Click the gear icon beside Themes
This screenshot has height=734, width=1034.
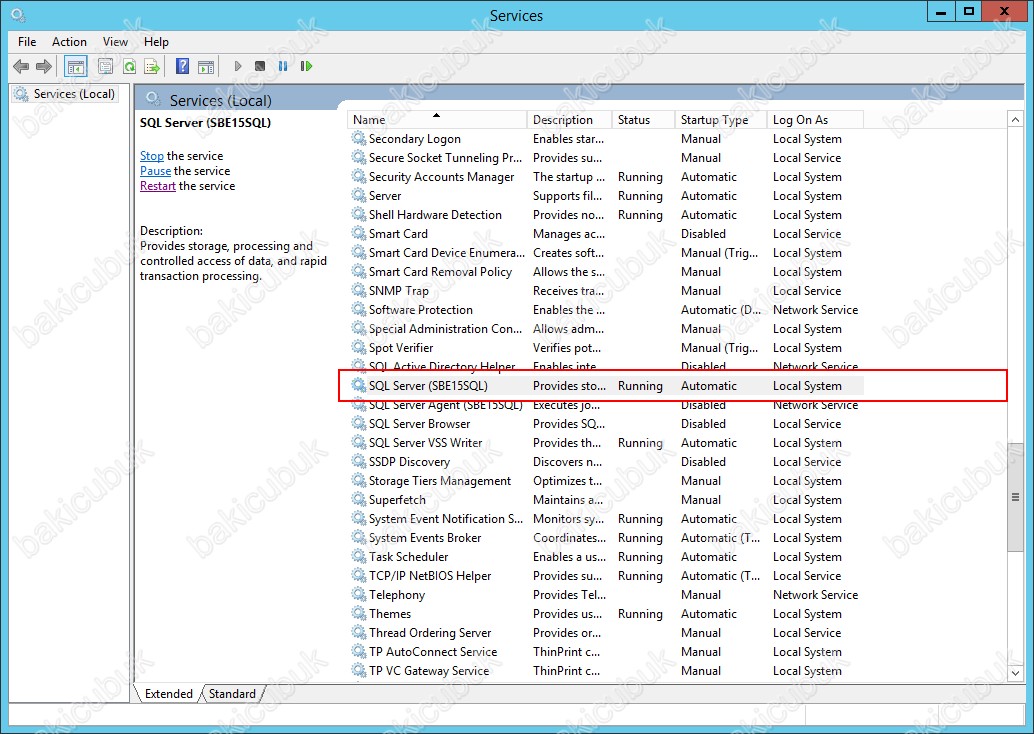pyautogui.click(x=359, y=613)
